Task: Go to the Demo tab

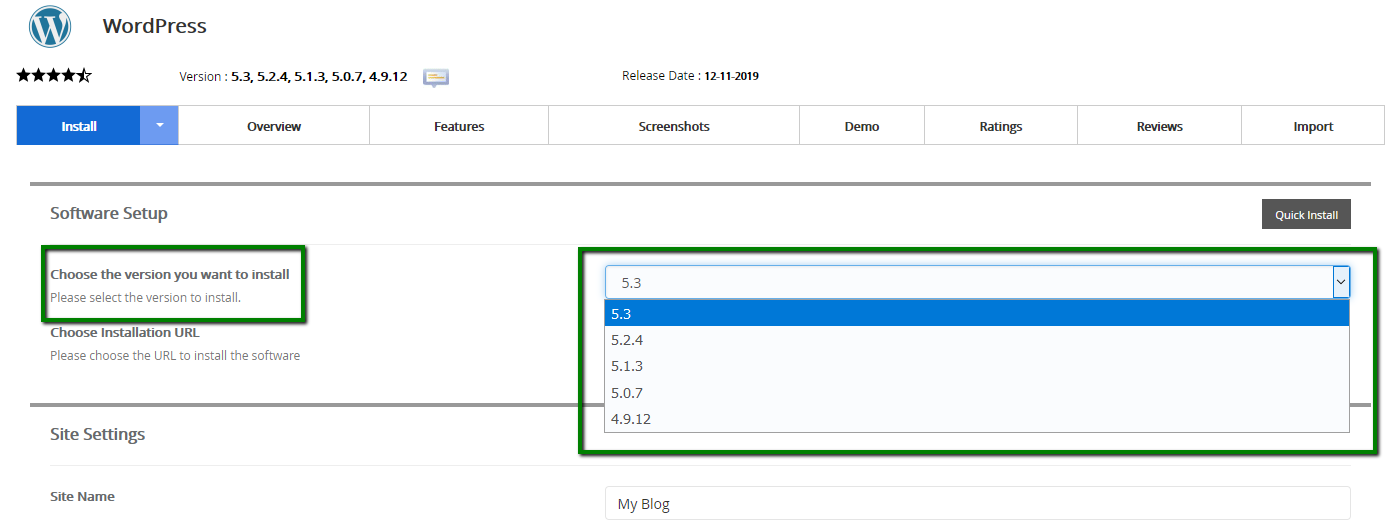Action: (862, 126)
